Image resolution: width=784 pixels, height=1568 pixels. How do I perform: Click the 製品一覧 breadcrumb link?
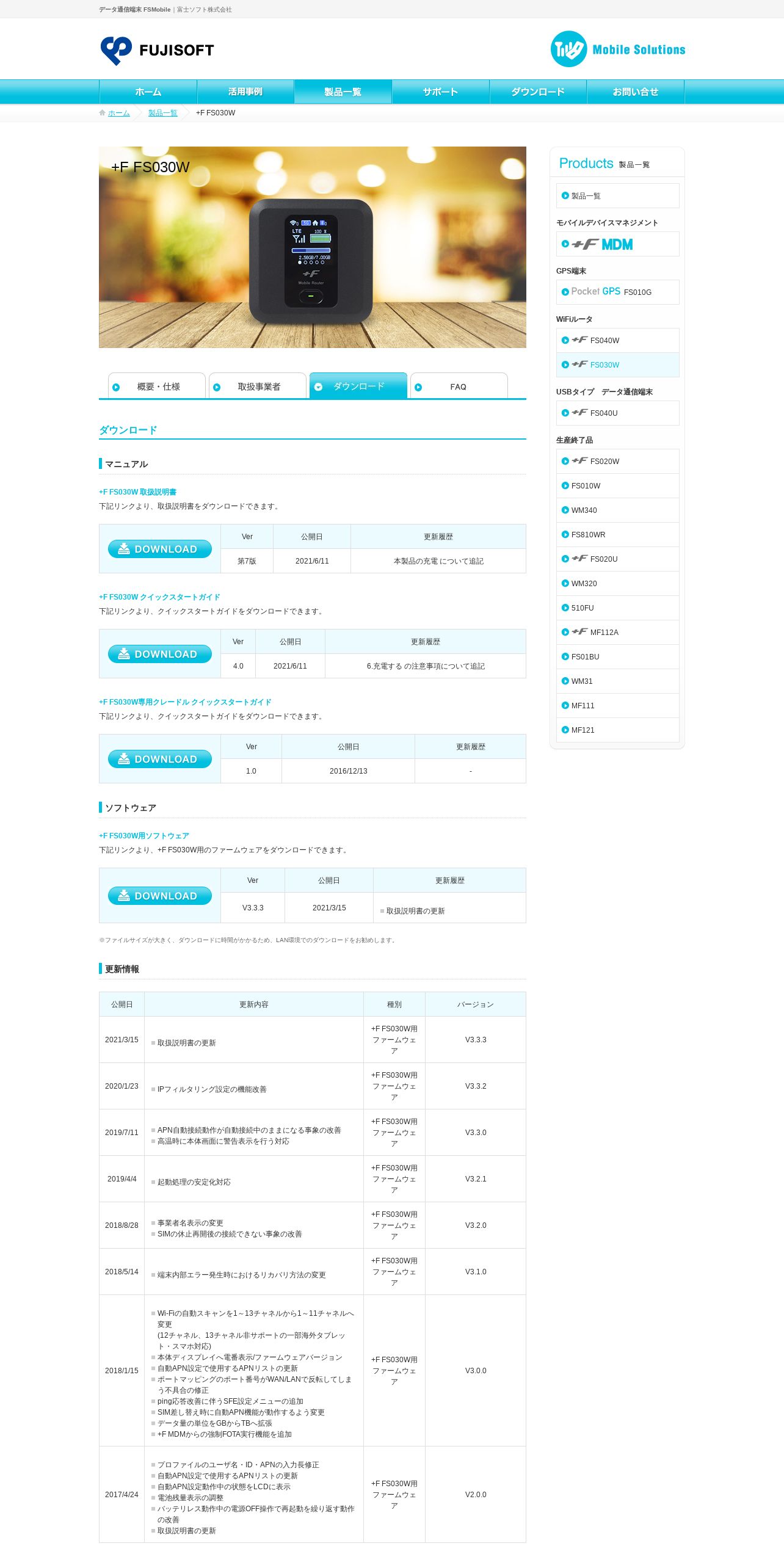pyautogui.click(x=163, y=113)
